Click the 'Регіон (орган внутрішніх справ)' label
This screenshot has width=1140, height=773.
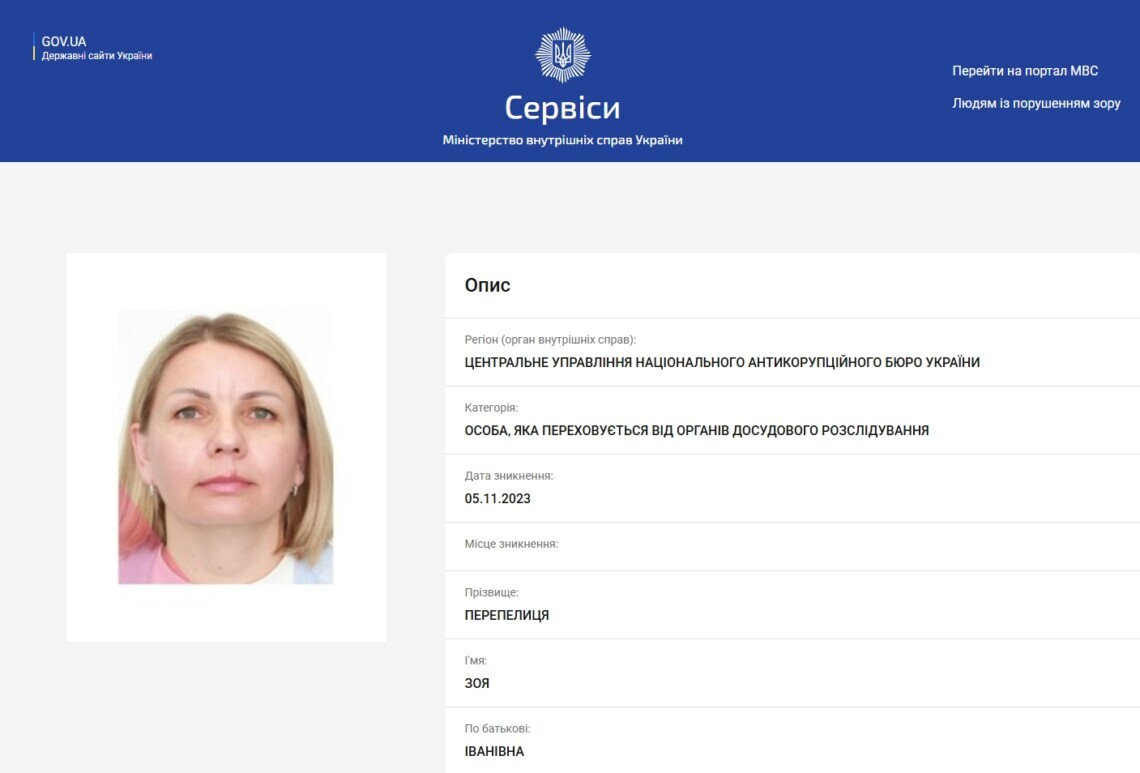click(x=550, y=340)
